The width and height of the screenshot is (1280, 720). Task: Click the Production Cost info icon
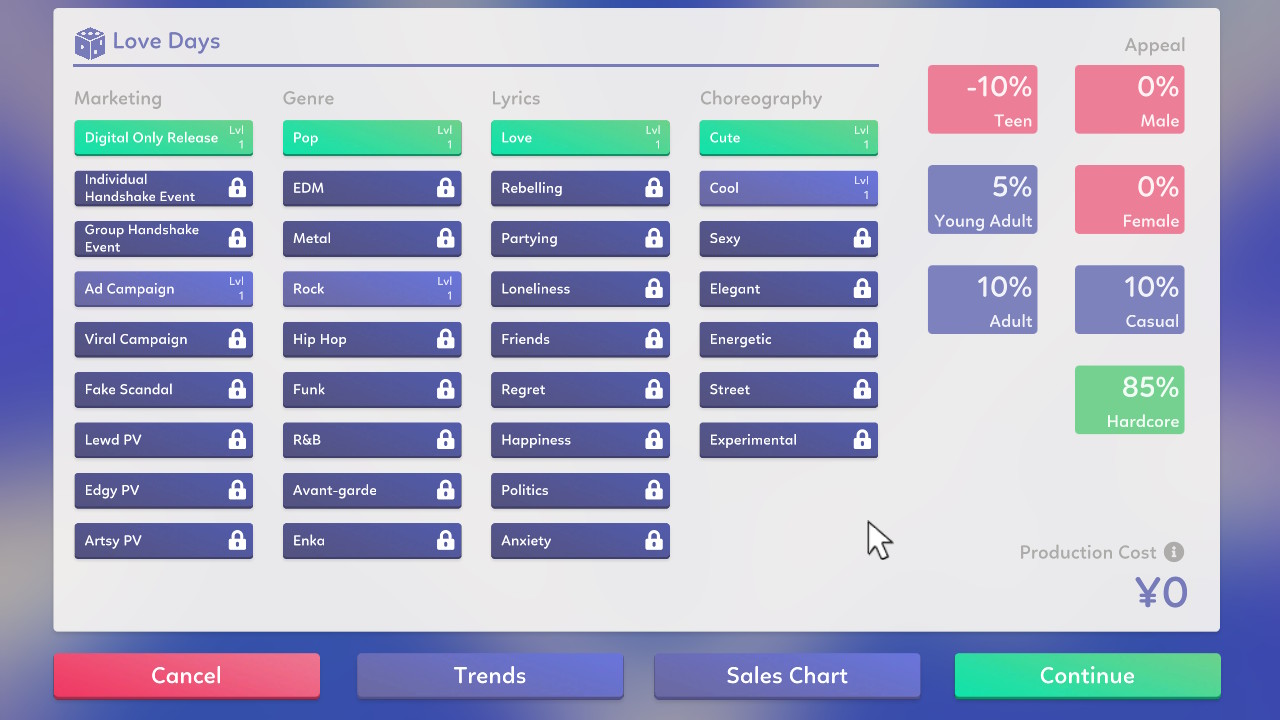[x=1174, y=552]
